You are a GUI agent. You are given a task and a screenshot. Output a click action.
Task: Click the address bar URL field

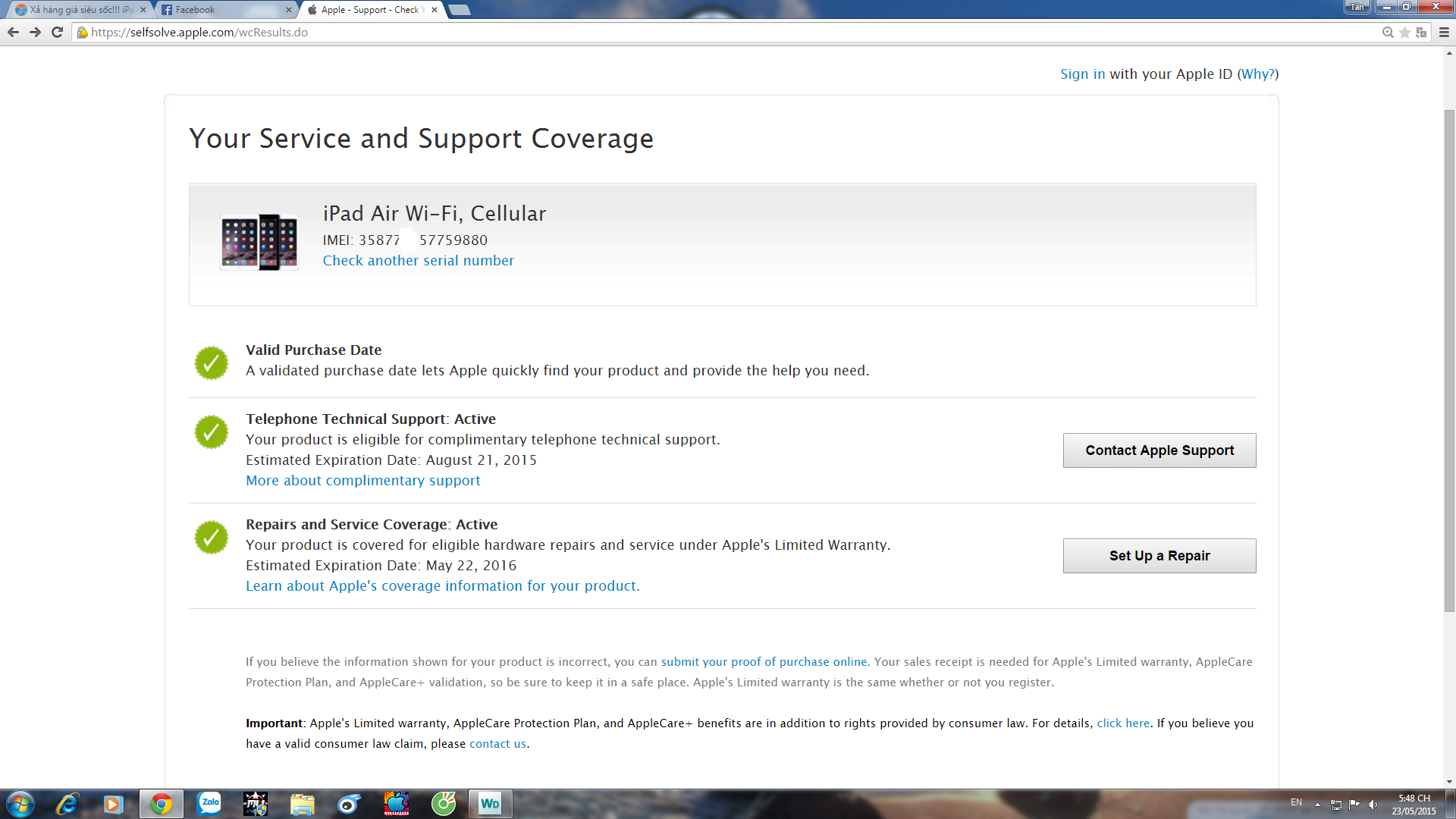pos(682,33)
